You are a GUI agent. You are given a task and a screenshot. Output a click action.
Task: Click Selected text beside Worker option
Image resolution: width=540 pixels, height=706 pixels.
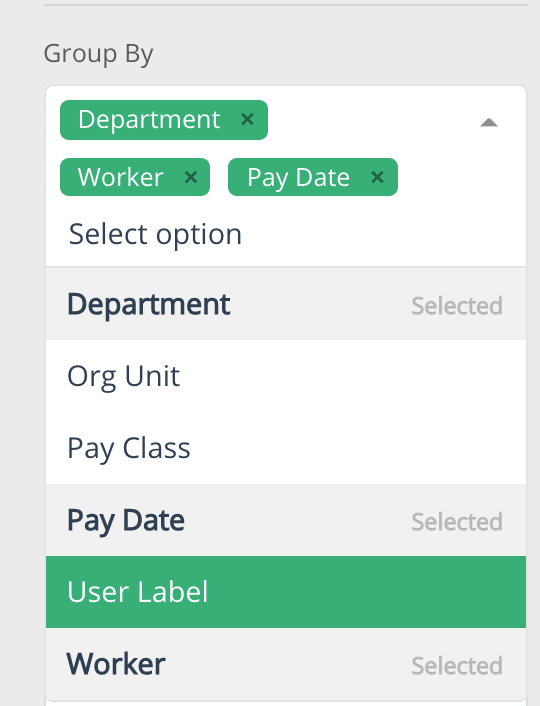(457, 665)
